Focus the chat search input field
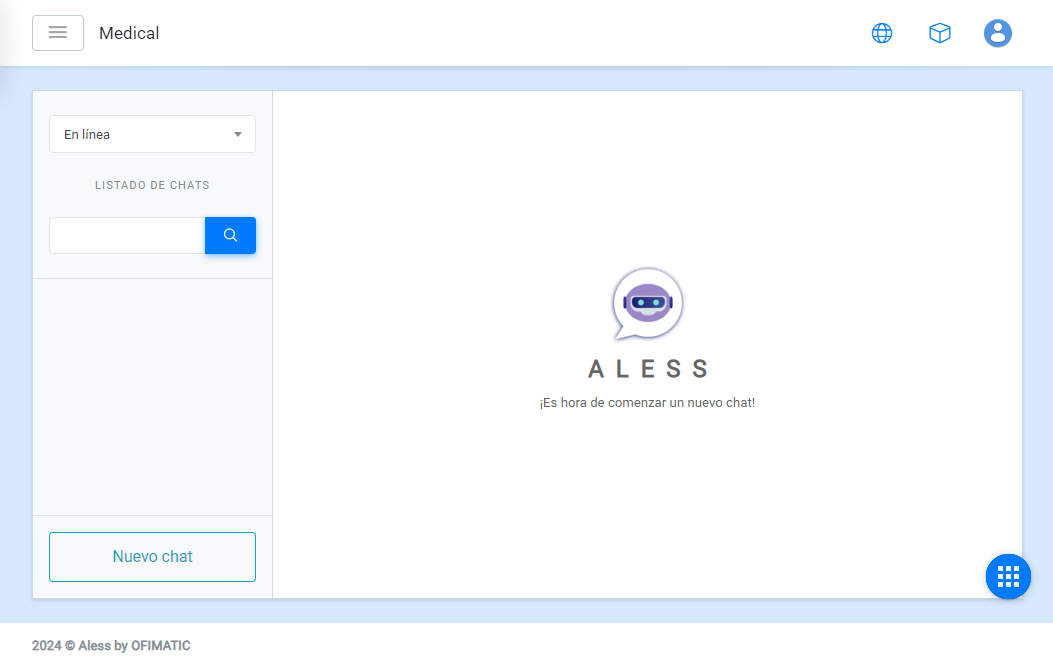 127,236
